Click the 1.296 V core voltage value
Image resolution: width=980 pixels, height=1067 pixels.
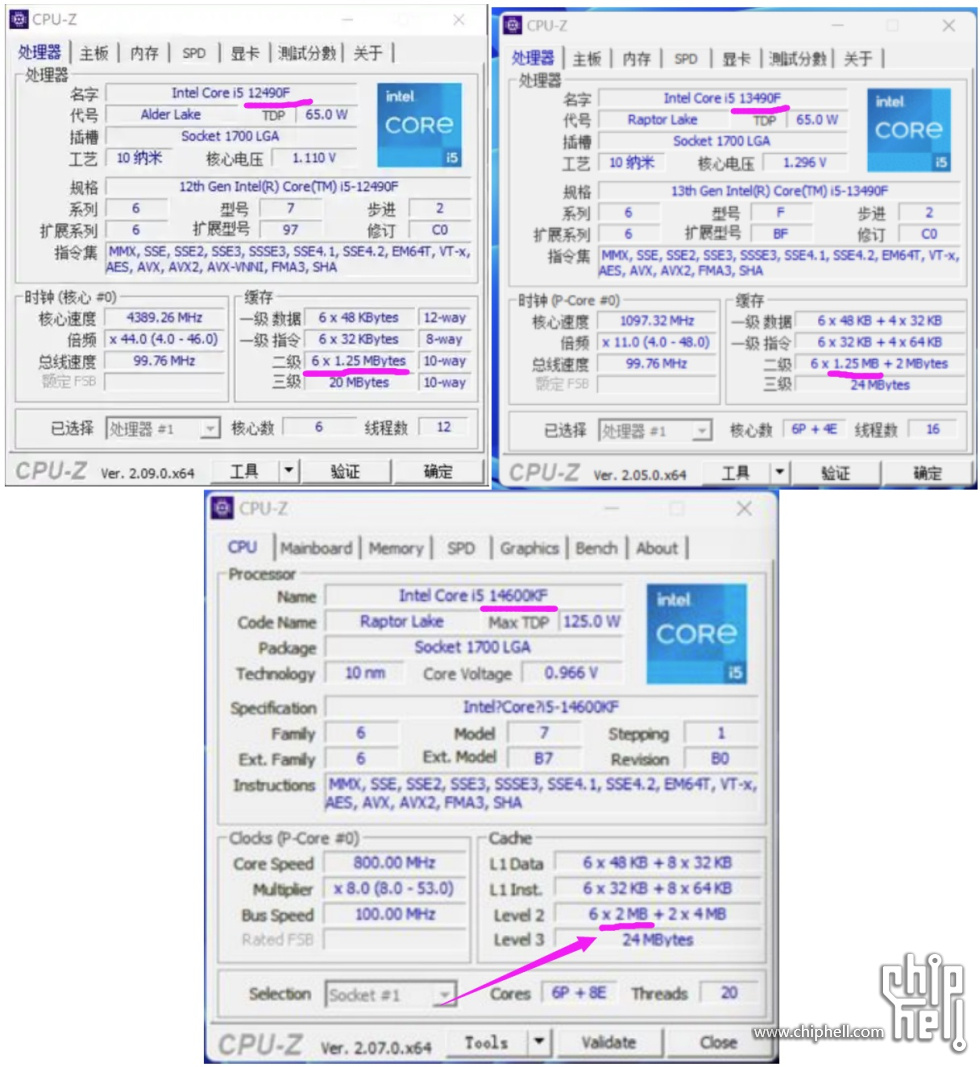pos(804,163)
